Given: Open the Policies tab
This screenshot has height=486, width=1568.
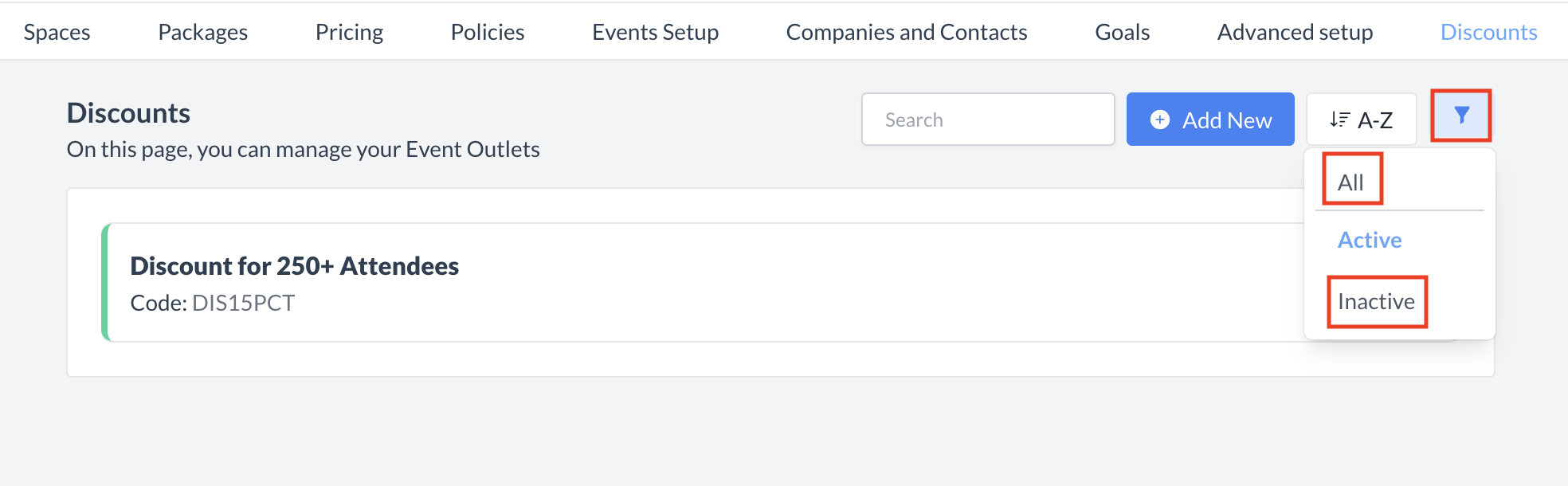Looking at the screenshot, I should 488,32.
